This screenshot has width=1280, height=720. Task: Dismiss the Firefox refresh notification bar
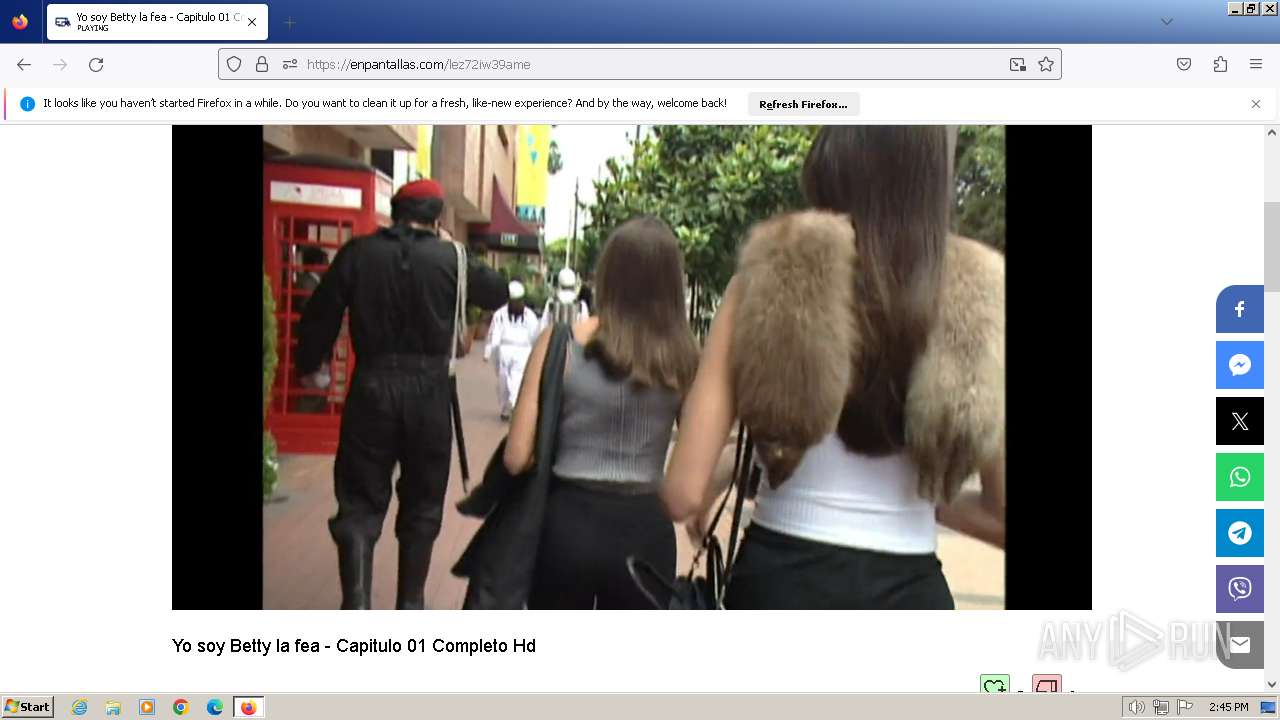pyautogui.click(x=1256, y=104)
